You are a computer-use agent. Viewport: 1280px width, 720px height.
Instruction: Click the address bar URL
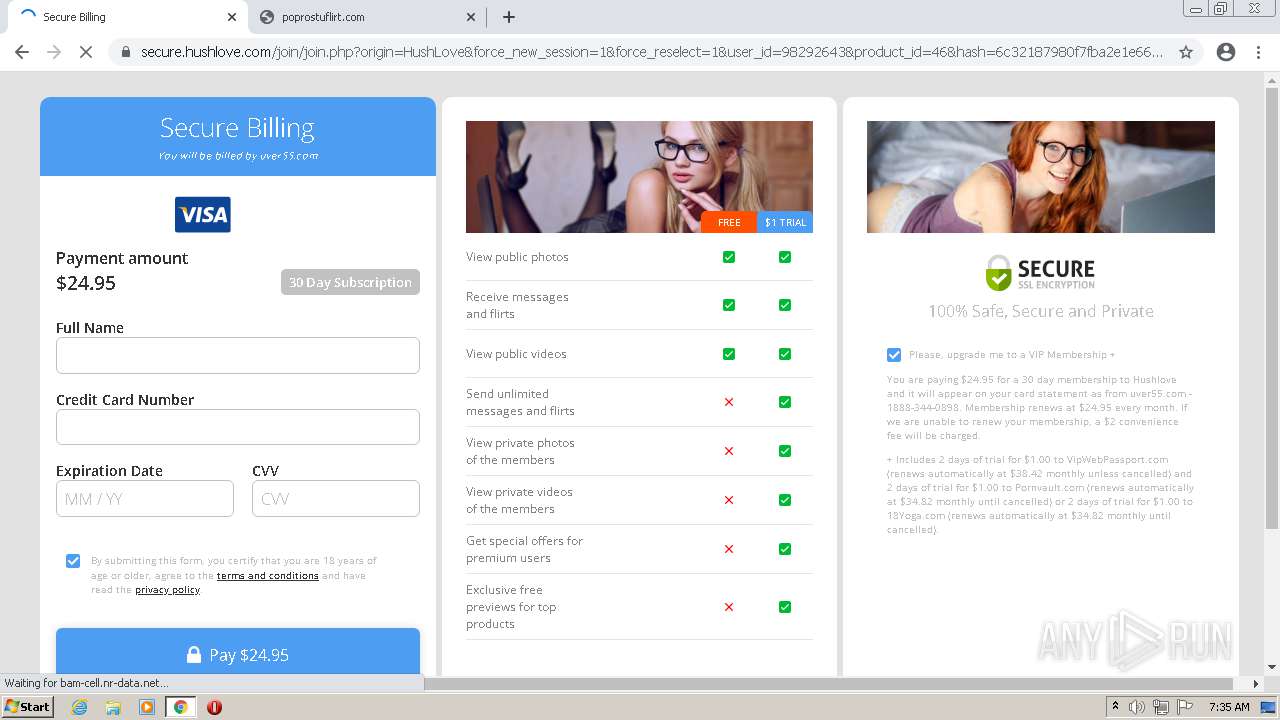pos(652,52)
